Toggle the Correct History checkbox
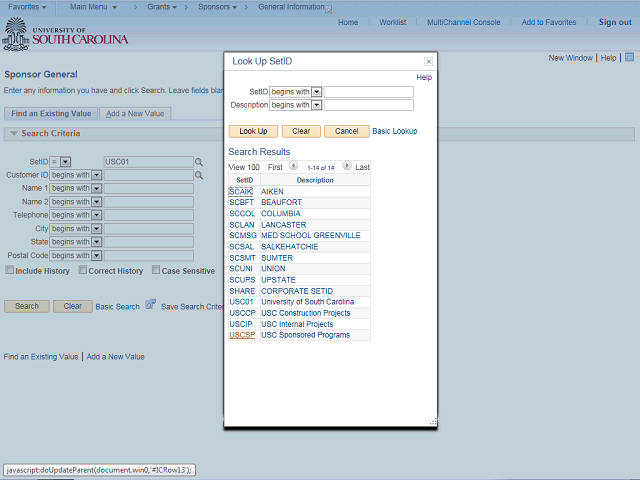The image size is (640, 480). click(82, 270)
